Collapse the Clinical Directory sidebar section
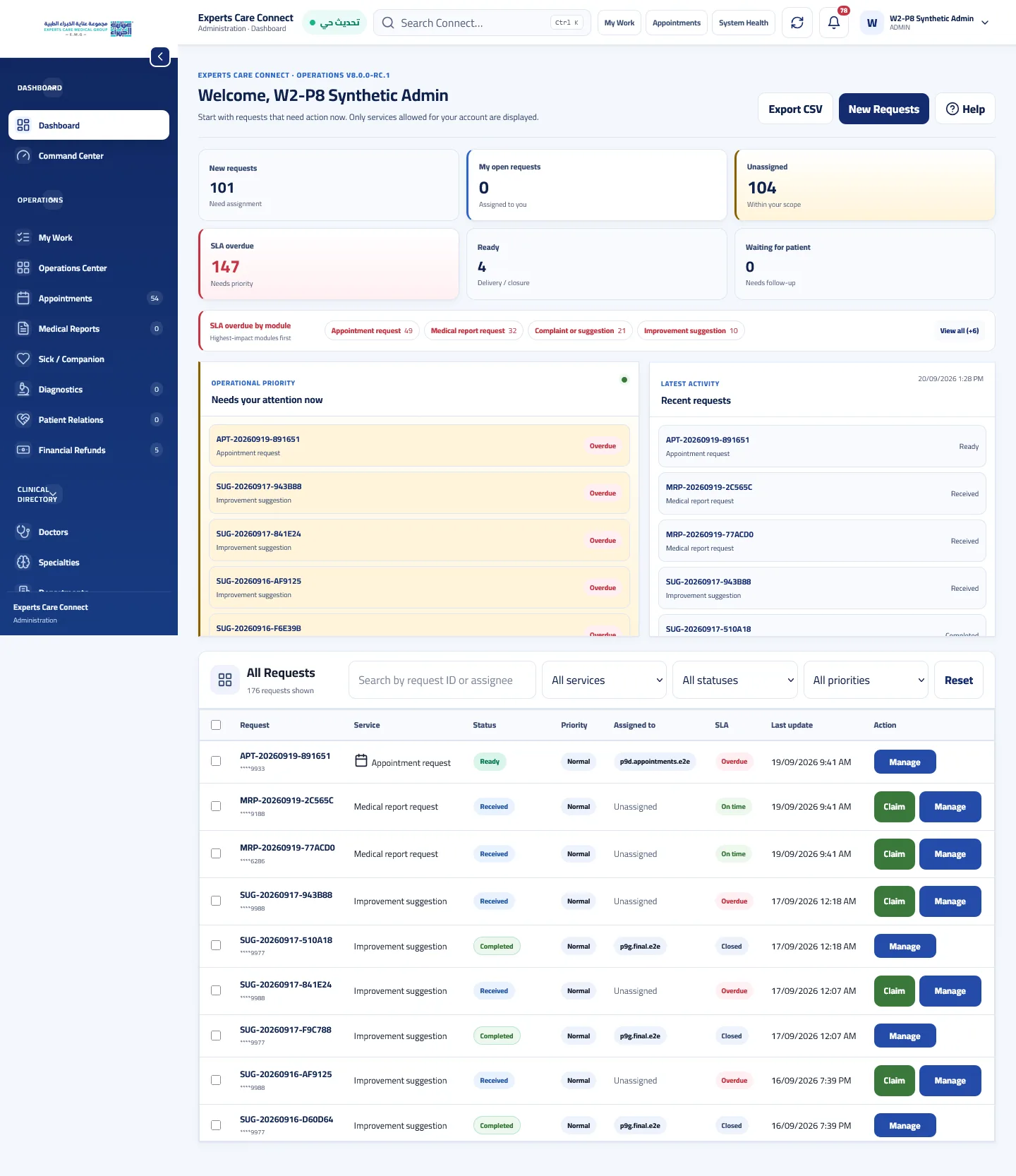The height and width of the screenshot is (1176, 1016). pyautogui.click(x=53, y=494)
